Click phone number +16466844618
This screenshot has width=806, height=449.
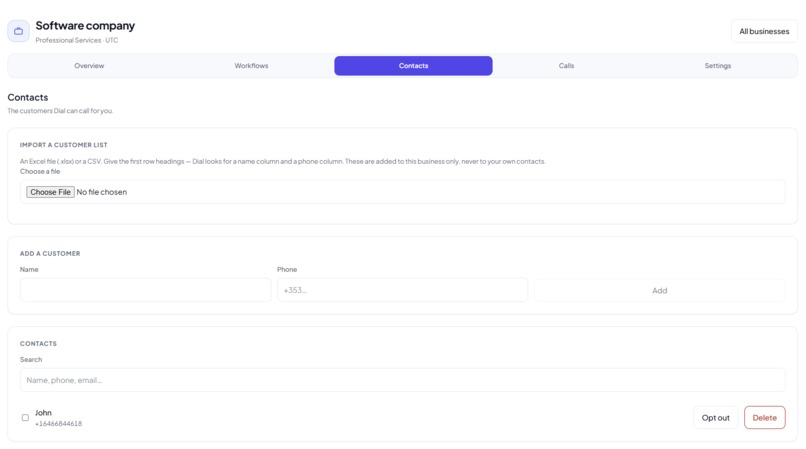(x=59, y=424)
